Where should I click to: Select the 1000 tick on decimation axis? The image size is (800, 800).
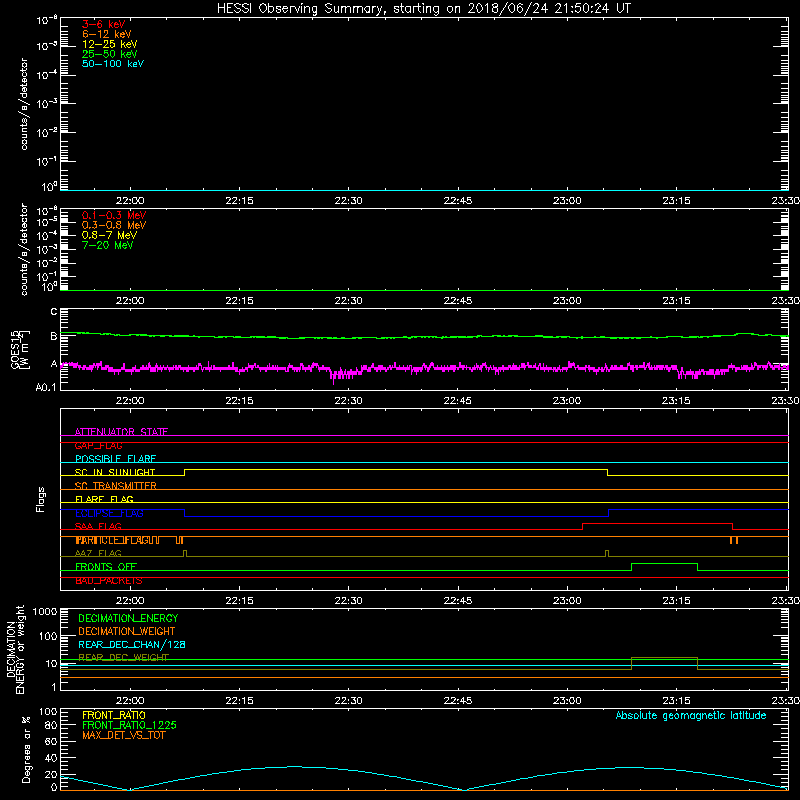45,612
